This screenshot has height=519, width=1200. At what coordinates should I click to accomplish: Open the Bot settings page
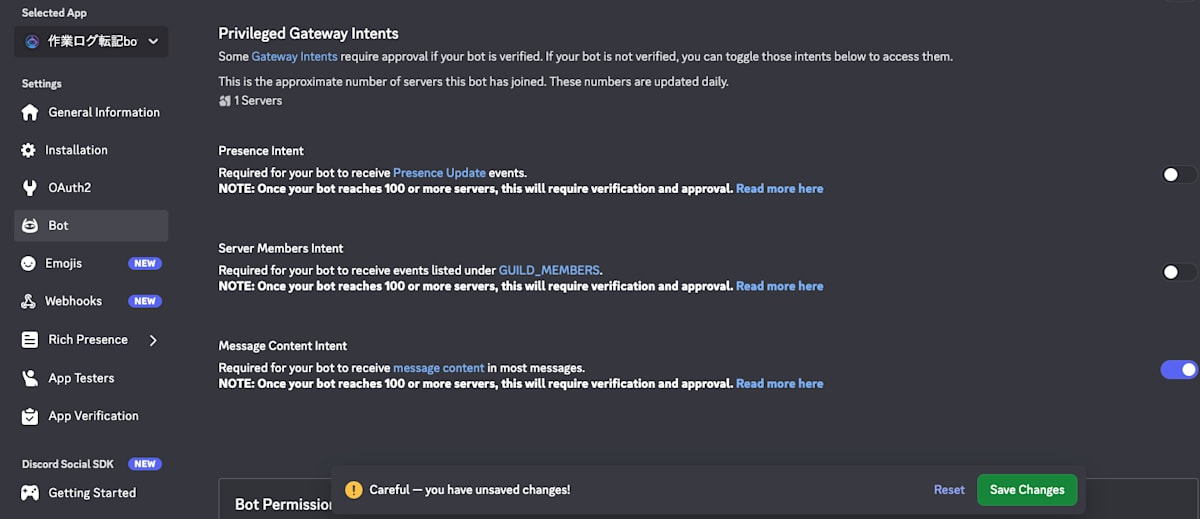59,226
